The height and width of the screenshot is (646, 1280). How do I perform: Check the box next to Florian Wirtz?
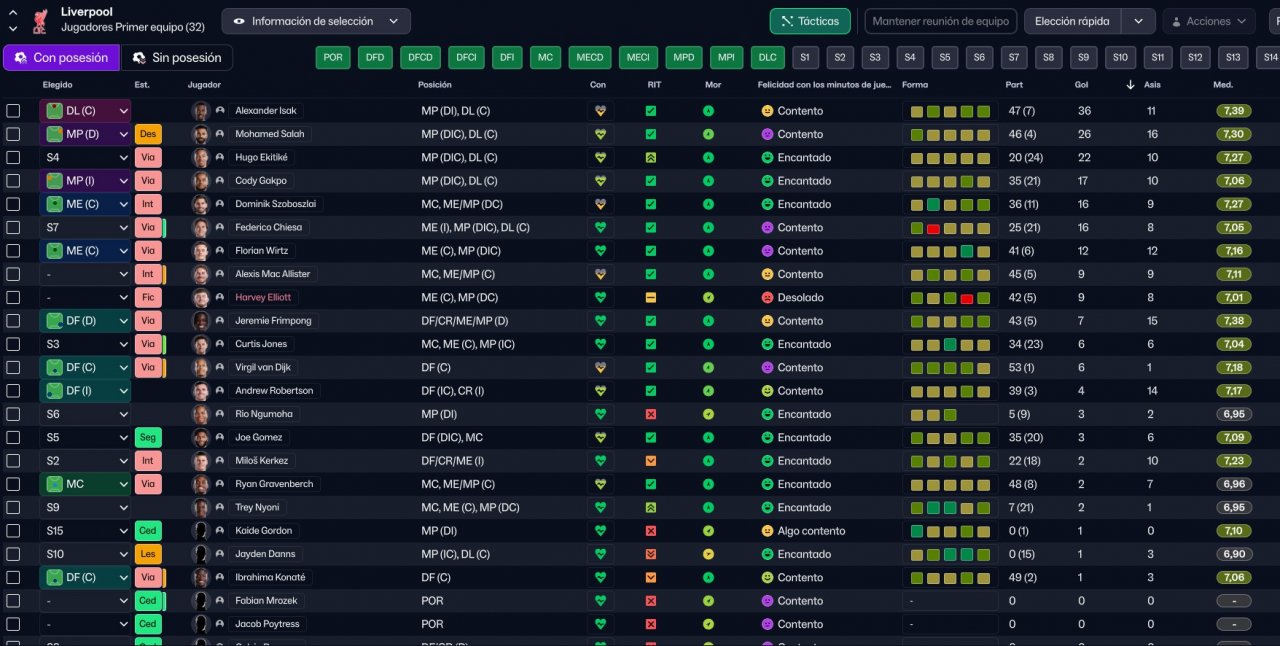(x=13, y=251)
